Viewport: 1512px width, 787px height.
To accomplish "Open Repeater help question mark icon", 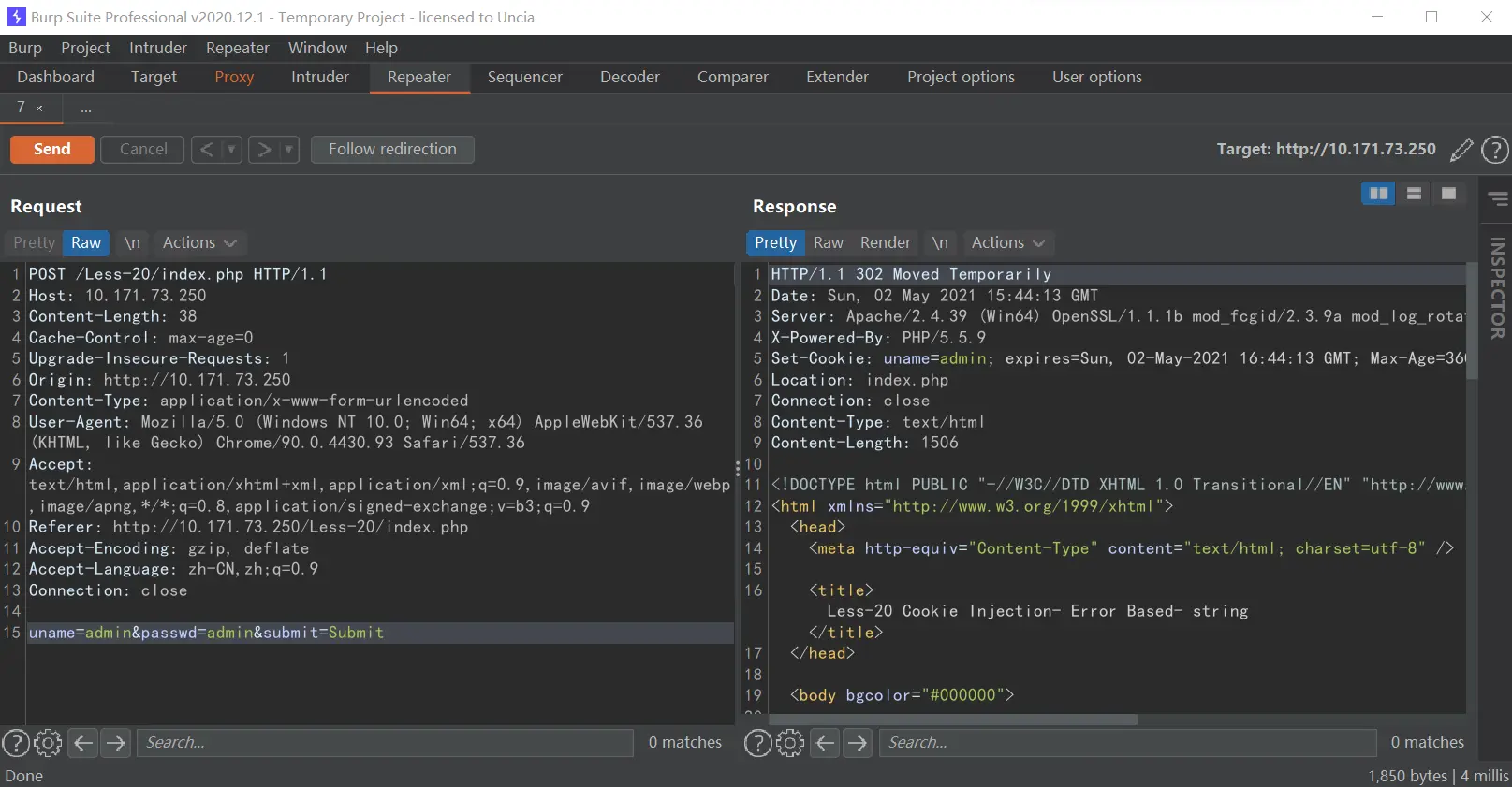I will [x=1495, y=150].
